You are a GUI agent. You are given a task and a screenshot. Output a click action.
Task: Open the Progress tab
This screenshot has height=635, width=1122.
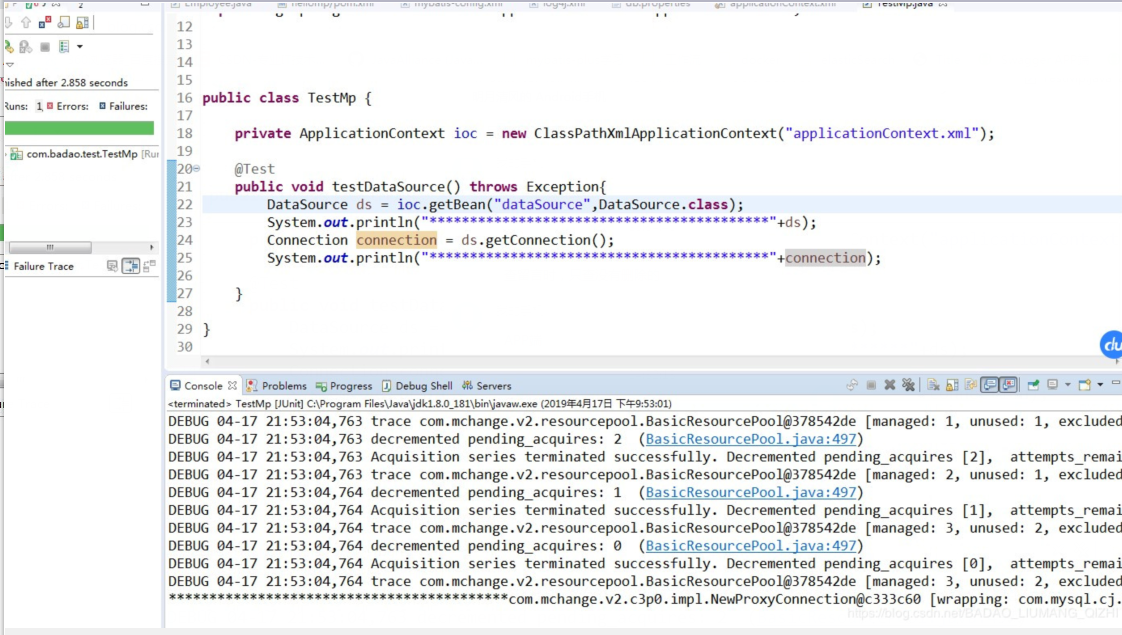point(343,386)
